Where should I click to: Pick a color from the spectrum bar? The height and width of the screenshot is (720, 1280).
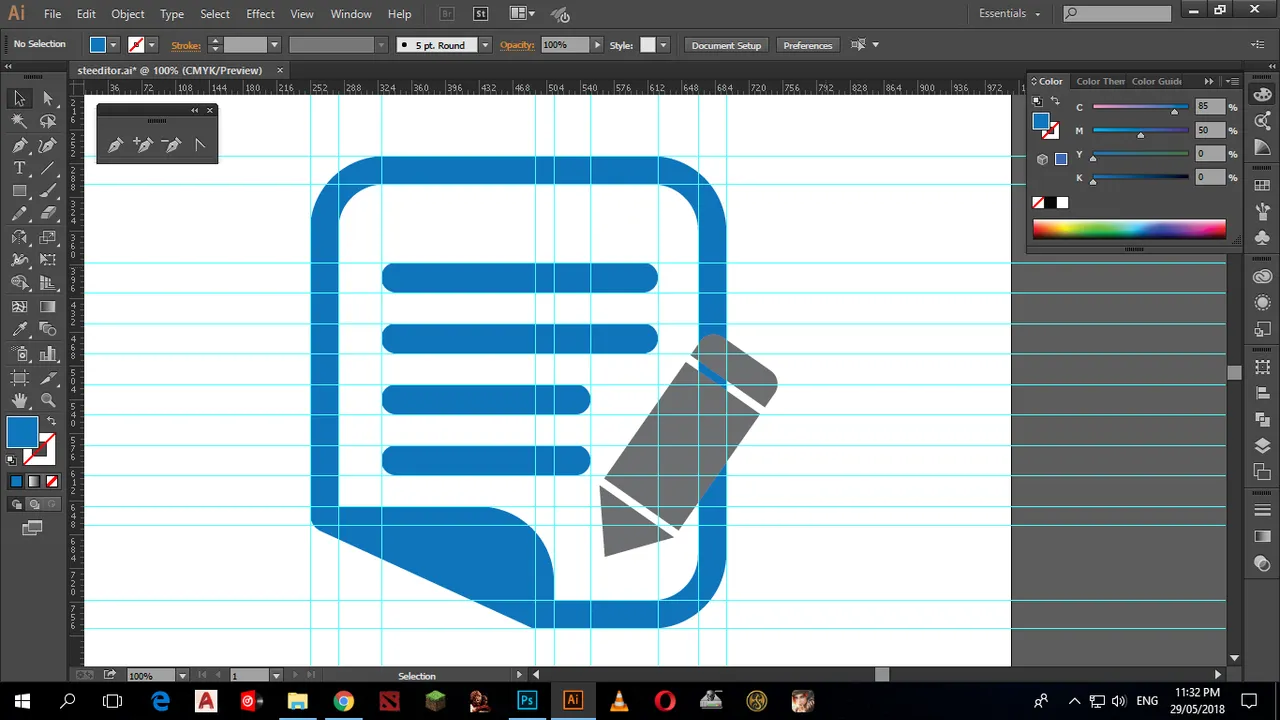[x=1129, y=230]
